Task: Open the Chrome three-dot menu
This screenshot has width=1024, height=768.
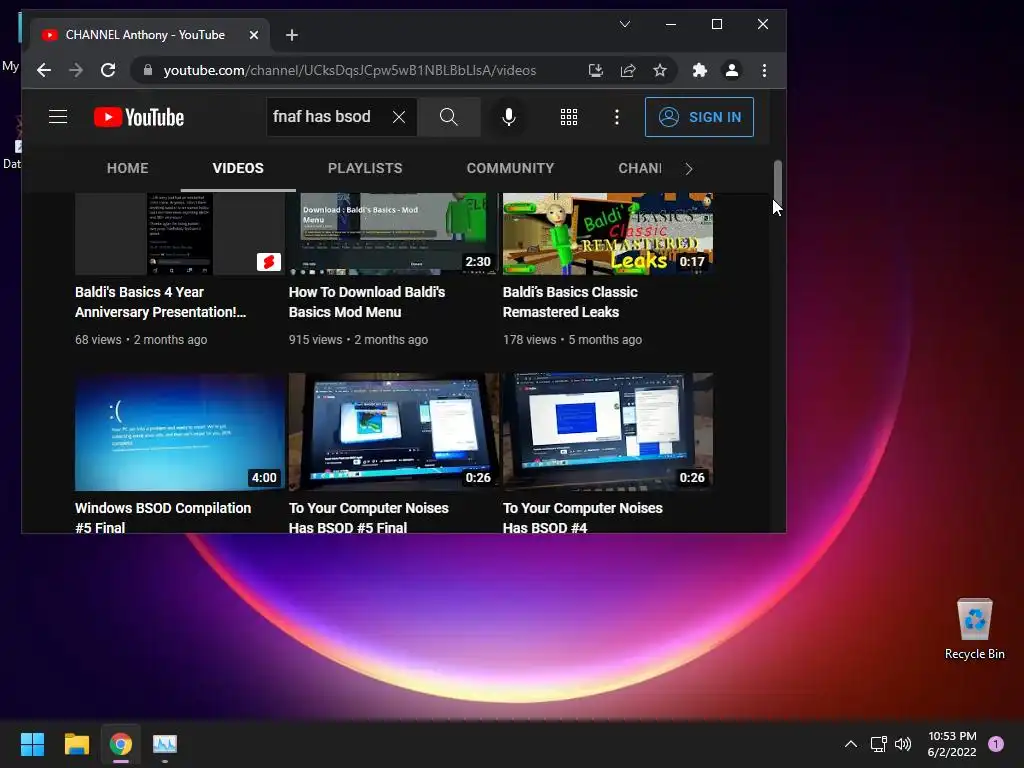Action: pyautogui.click(x=764, y=71)
